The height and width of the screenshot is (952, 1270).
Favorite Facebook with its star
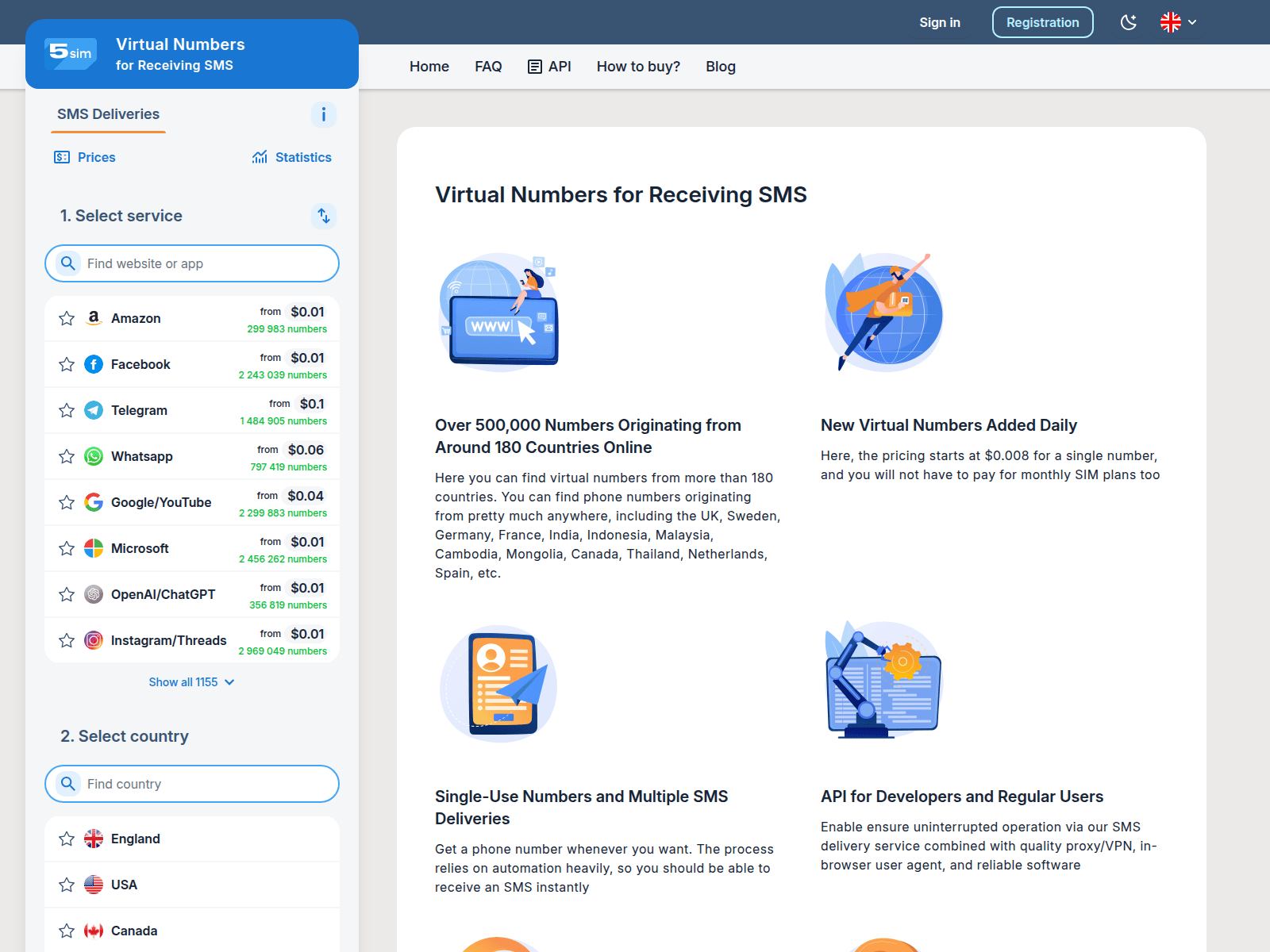[67, 364]
